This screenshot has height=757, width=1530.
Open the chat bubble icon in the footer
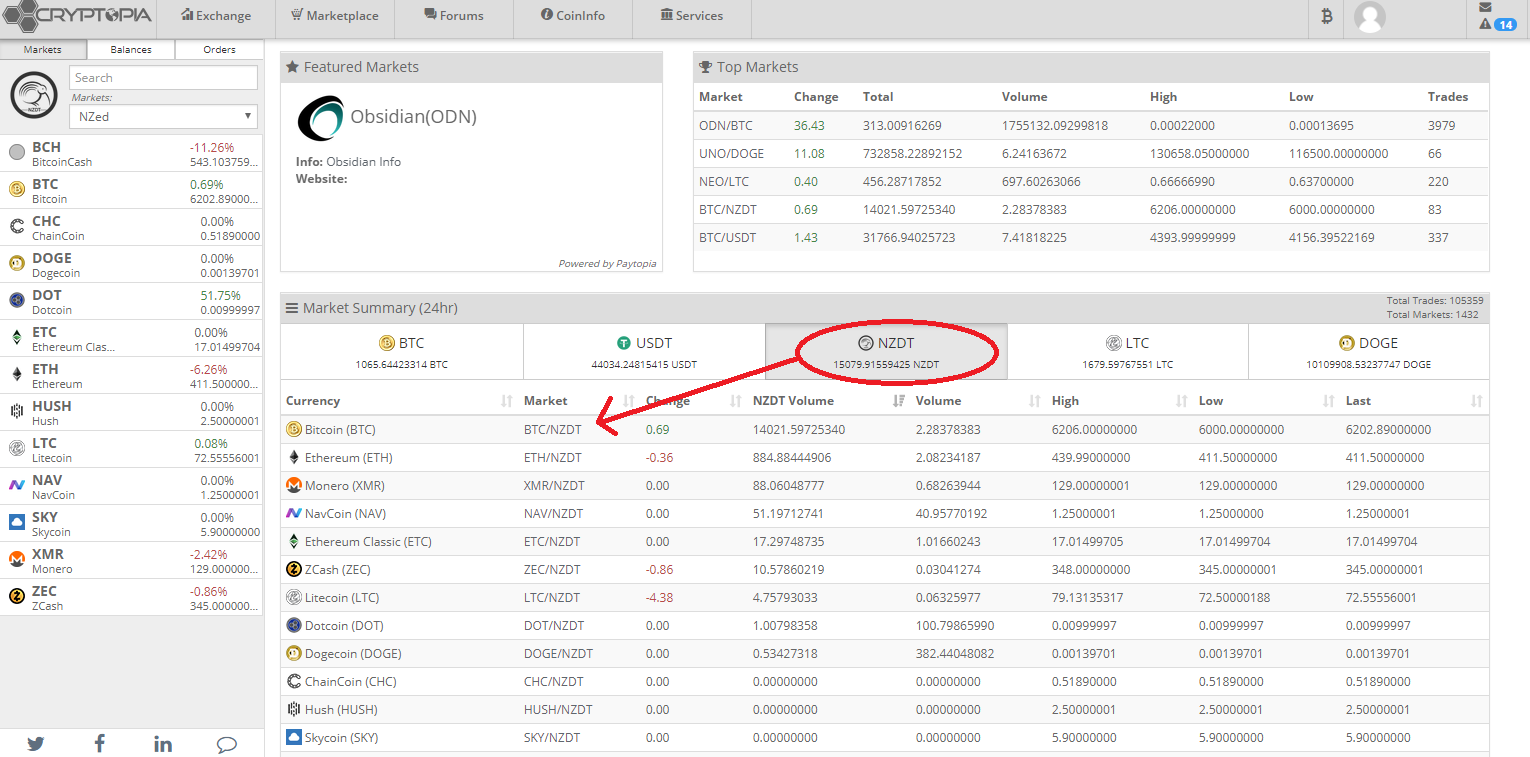[x=227, y=745]
